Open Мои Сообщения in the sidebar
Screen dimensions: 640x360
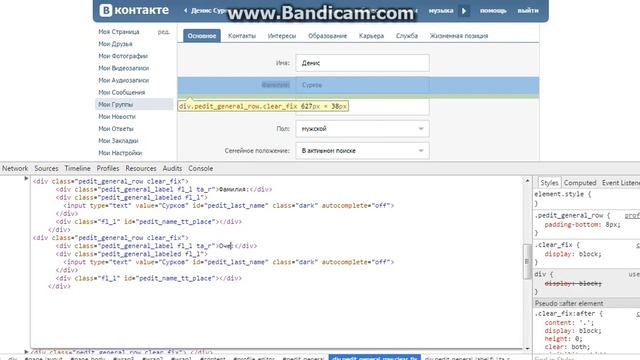pyautogui.click(x=122, y=92)
